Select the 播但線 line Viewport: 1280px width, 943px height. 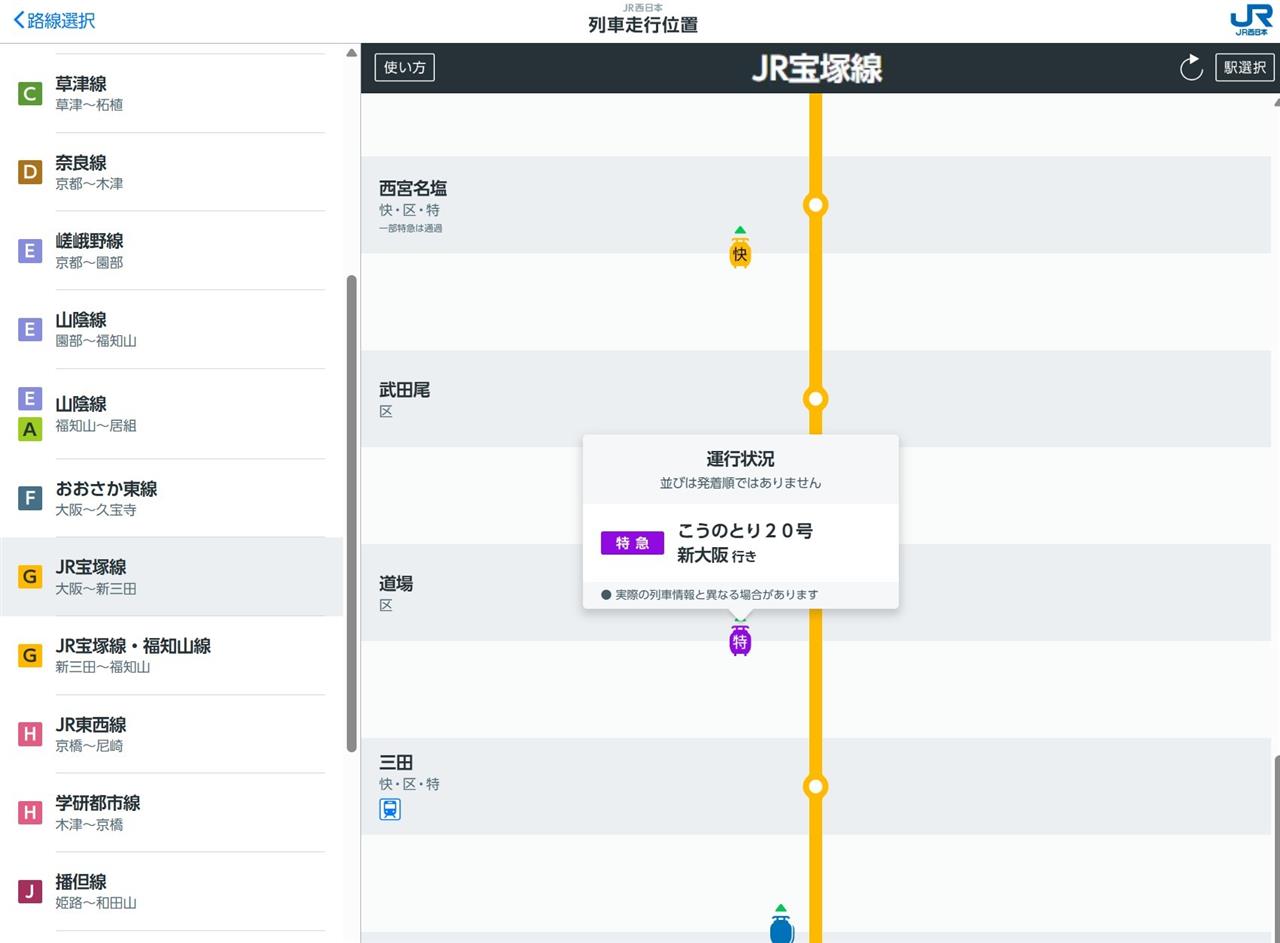tap(172, 892)
